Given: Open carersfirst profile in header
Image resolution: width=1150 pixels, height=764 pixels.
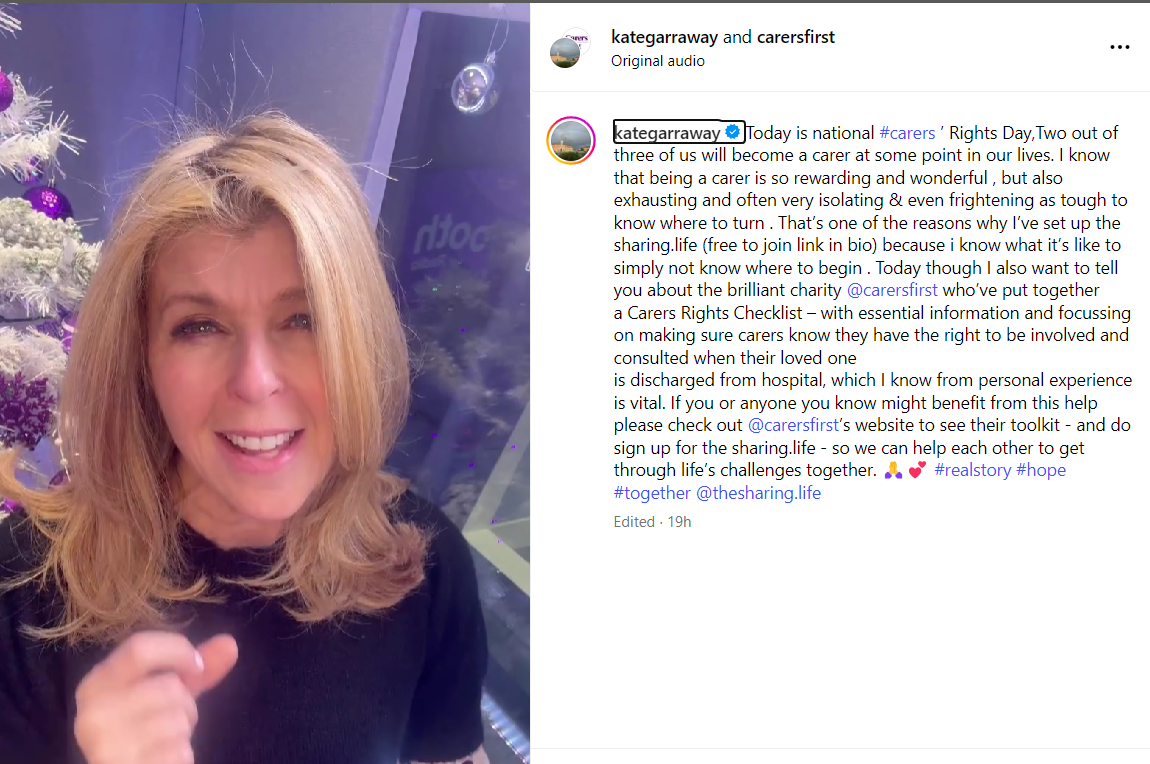Looking at the screenshot, I should pyautogui.click(x=796, y=37).
